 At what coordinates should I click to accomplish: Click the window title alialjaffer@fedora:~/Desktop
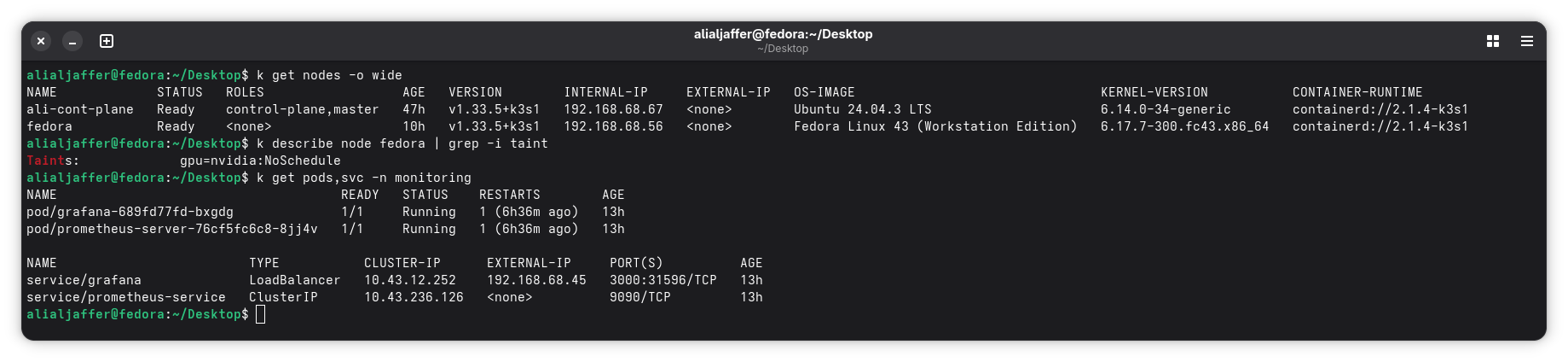tap(783, 34)
